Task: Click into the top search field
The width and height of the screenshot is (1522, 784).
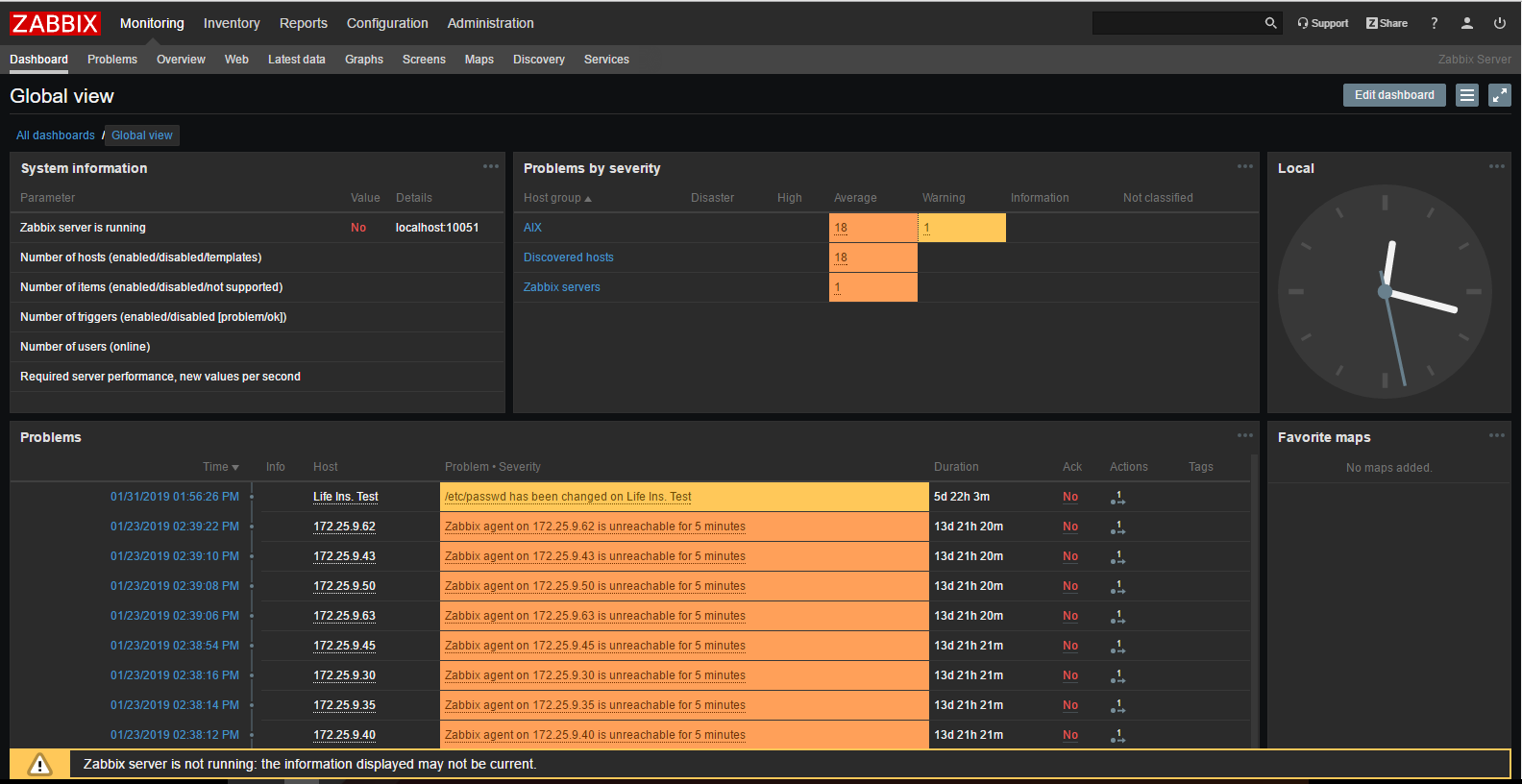Action: coord(1176,23)
